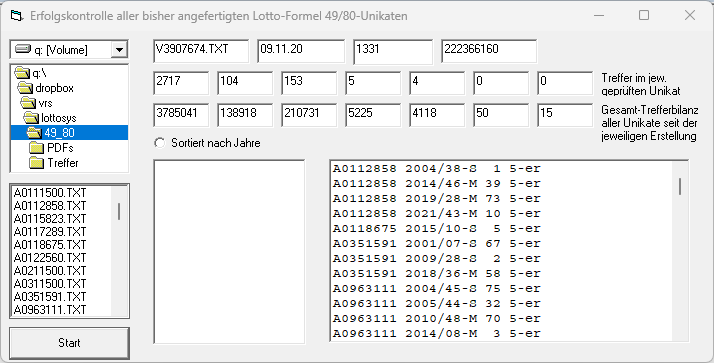714x363 pixels.
Task: Click the Unikat hits field showing 5
Action: tap(373, 83)
